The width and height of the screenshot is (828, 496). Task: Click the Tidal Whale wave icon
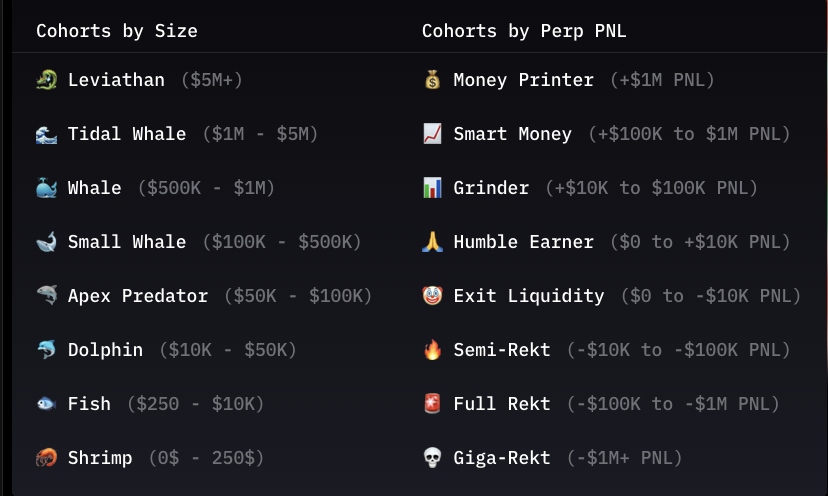click(x=46, y=134)
